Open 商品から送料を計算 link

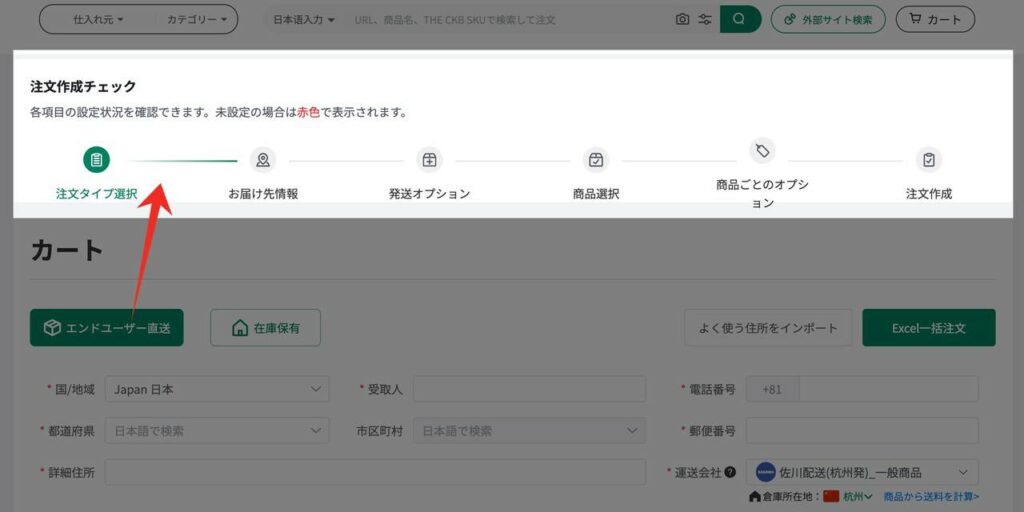point(931,497)
